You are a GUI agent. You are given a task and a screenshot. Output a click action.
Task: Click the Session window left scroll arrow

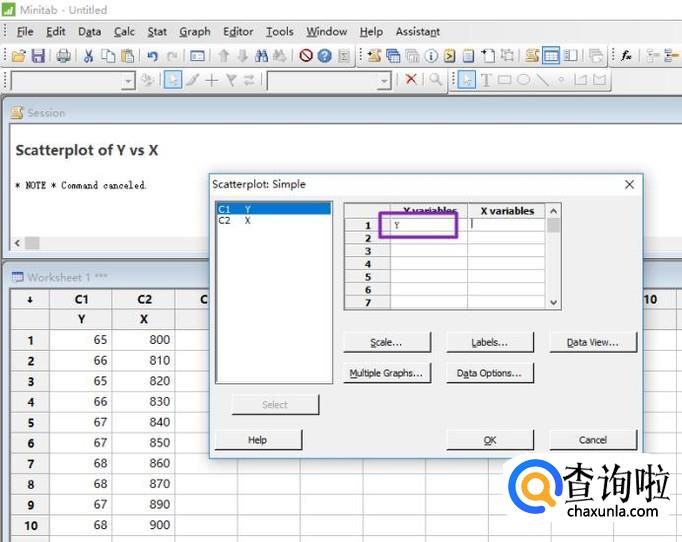point(17,243)
